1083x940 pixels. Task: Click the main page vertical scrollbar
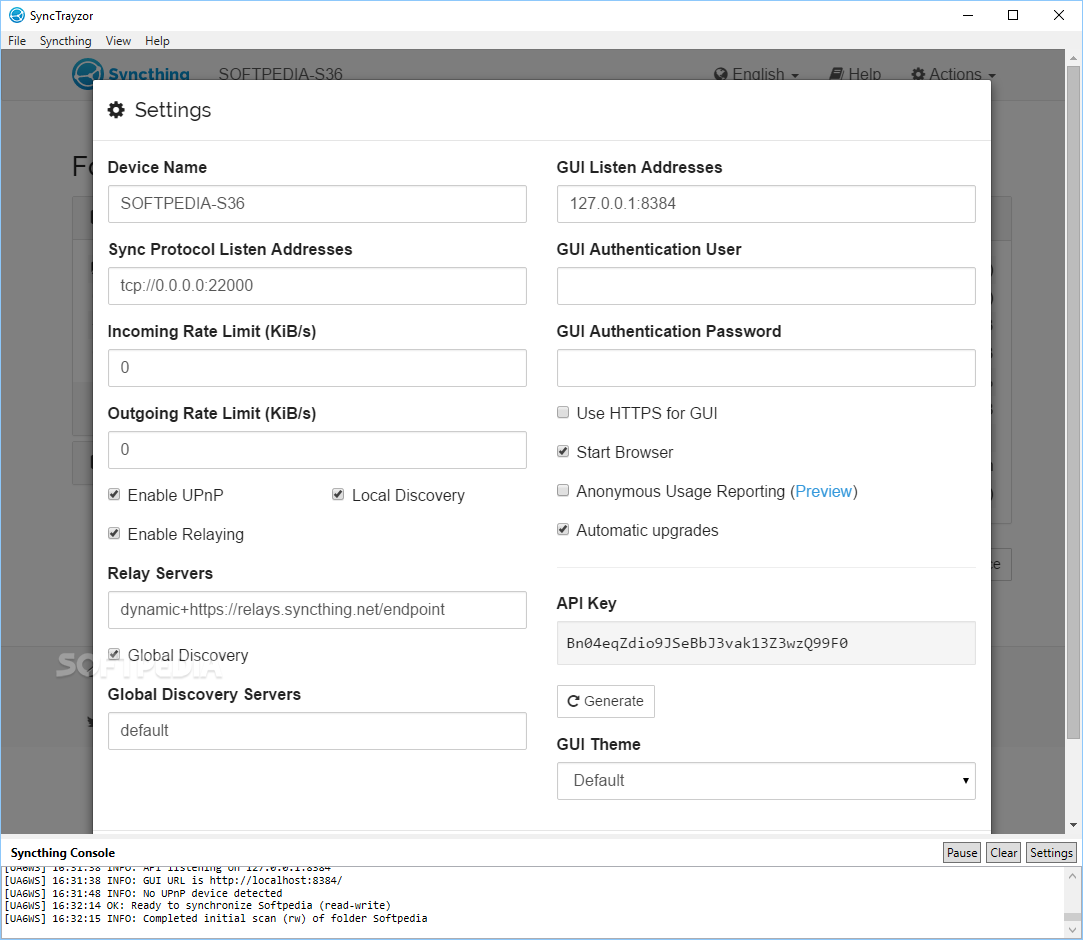[1073, 404]
